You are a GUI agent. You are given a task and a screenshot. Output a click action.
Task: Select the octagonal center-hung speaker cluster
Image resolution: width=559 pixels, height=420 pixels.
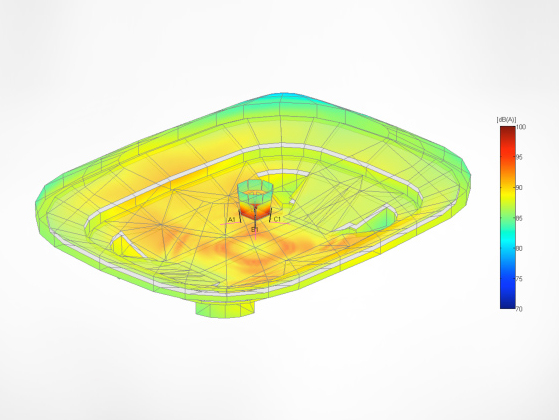click(x=255, y=200)
